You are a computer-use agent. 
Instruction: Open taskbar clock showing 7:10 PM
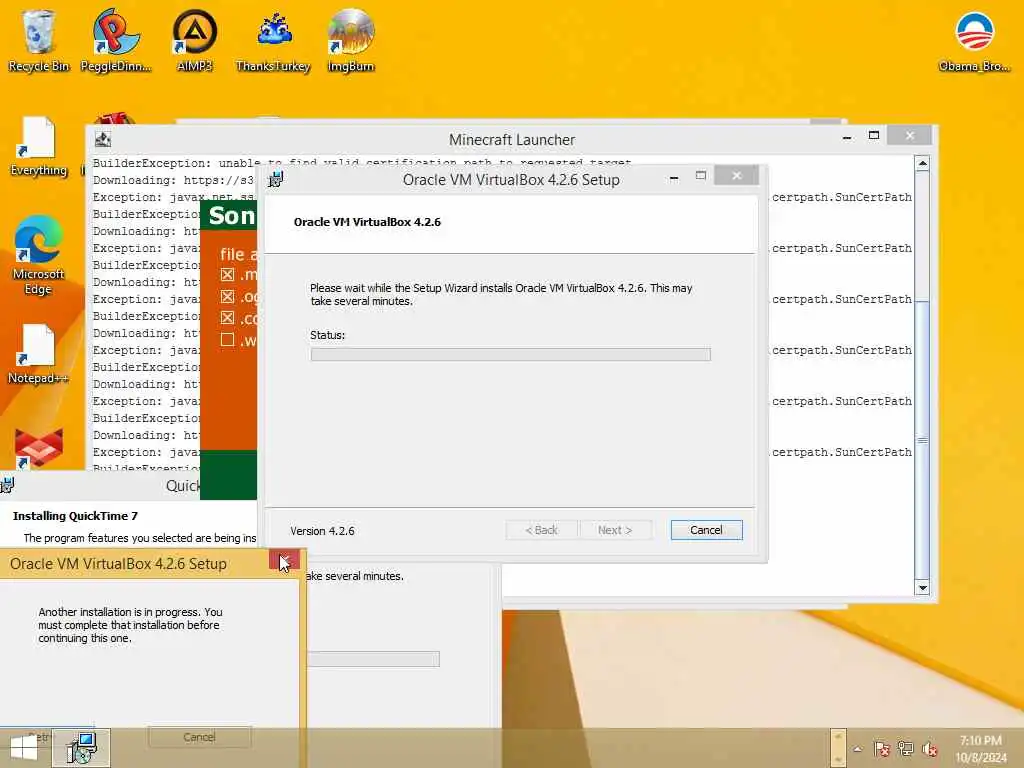(980, 749)
